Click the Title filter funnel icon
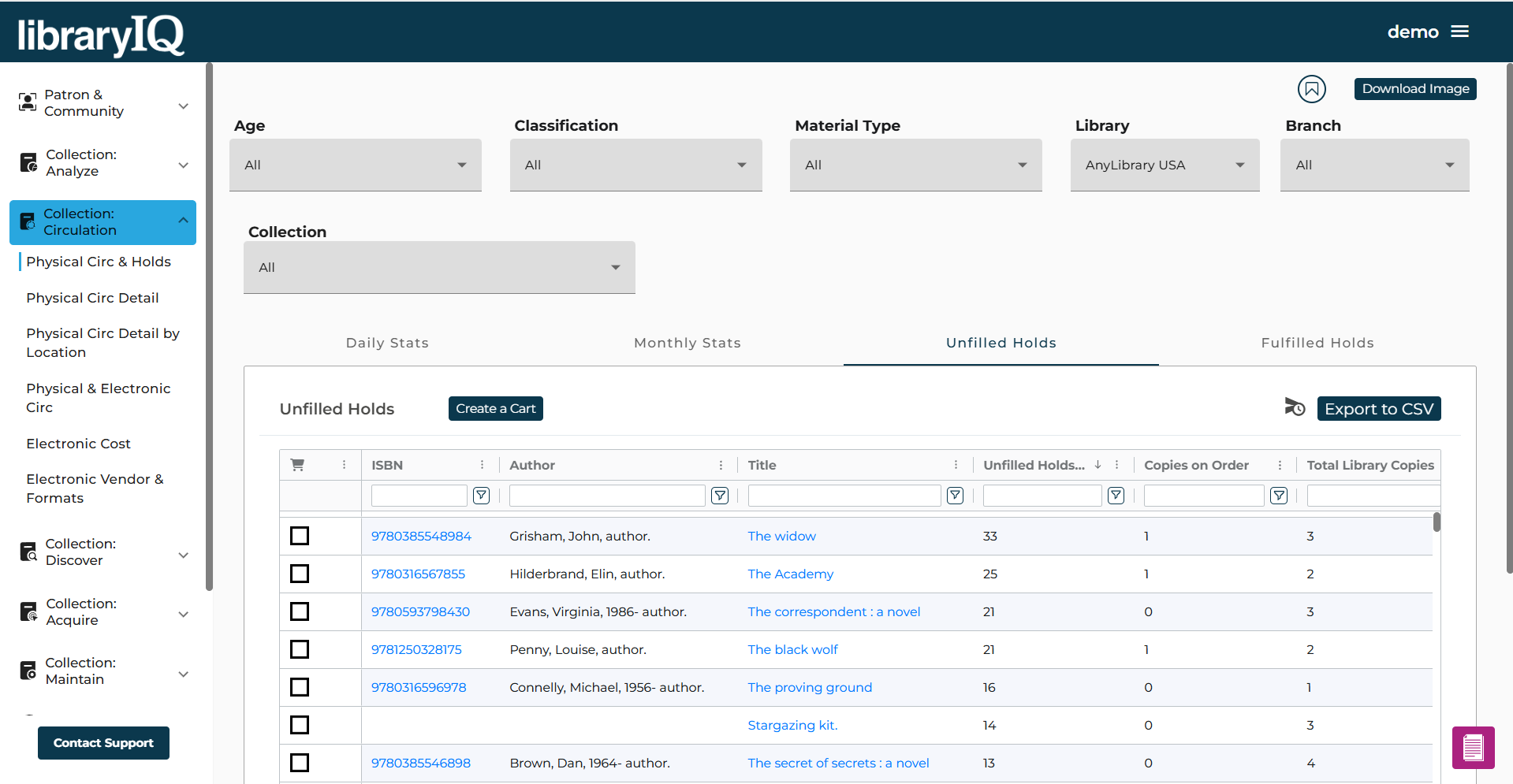Image resolution: width=1513 pixels, height=784 pixels. [955, 496]
